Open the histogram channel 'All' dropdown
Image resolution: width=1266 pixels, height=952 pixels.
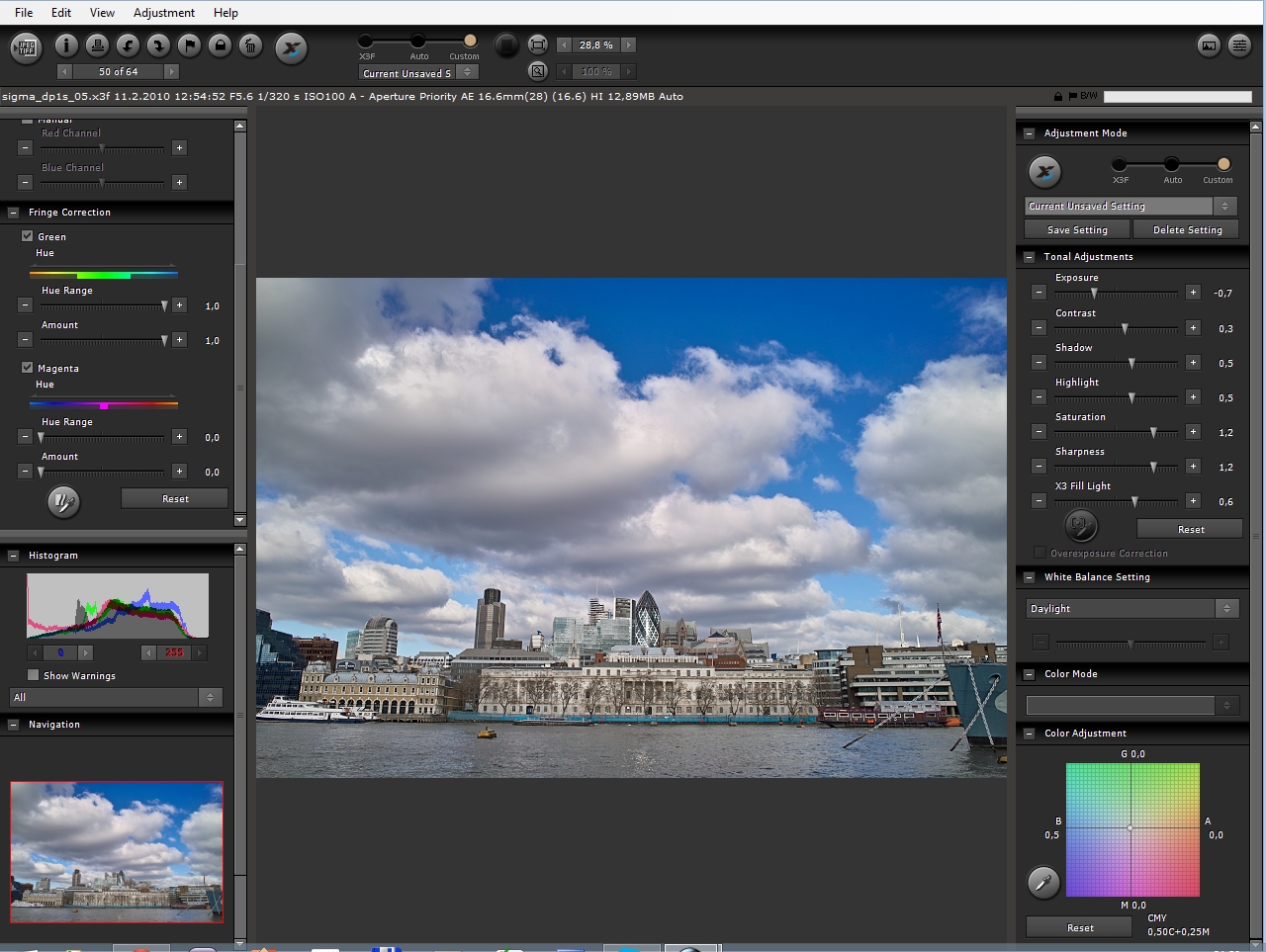[115, 698]
